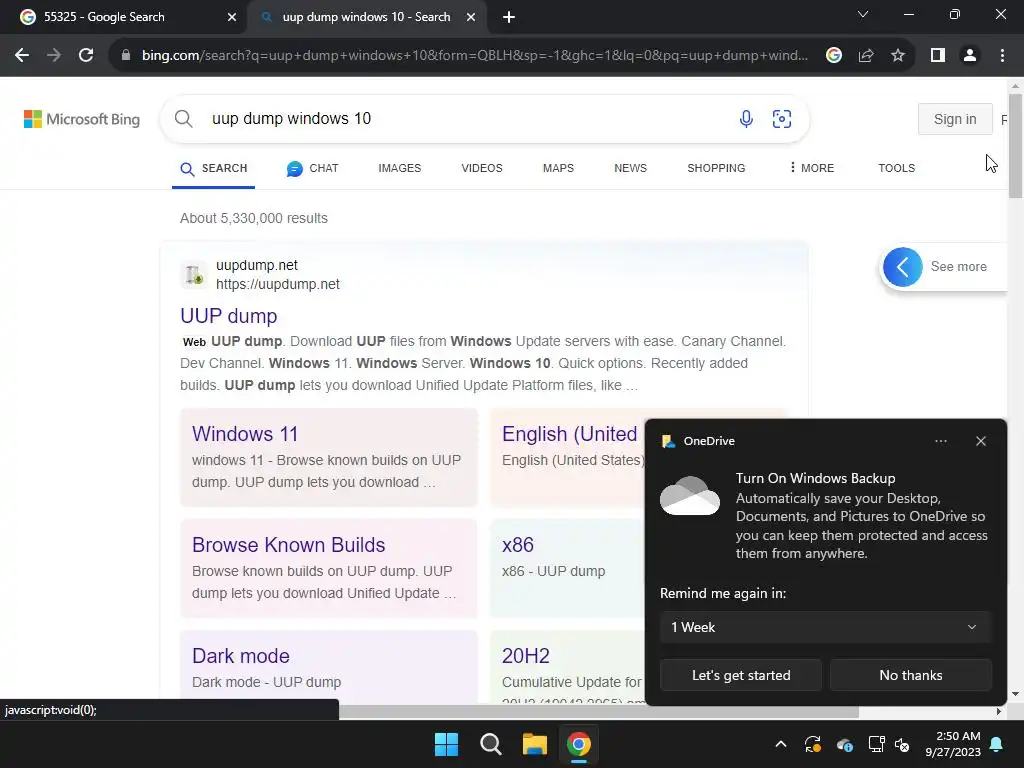
Task: Click the No thanks button
Action: [910, 675]
